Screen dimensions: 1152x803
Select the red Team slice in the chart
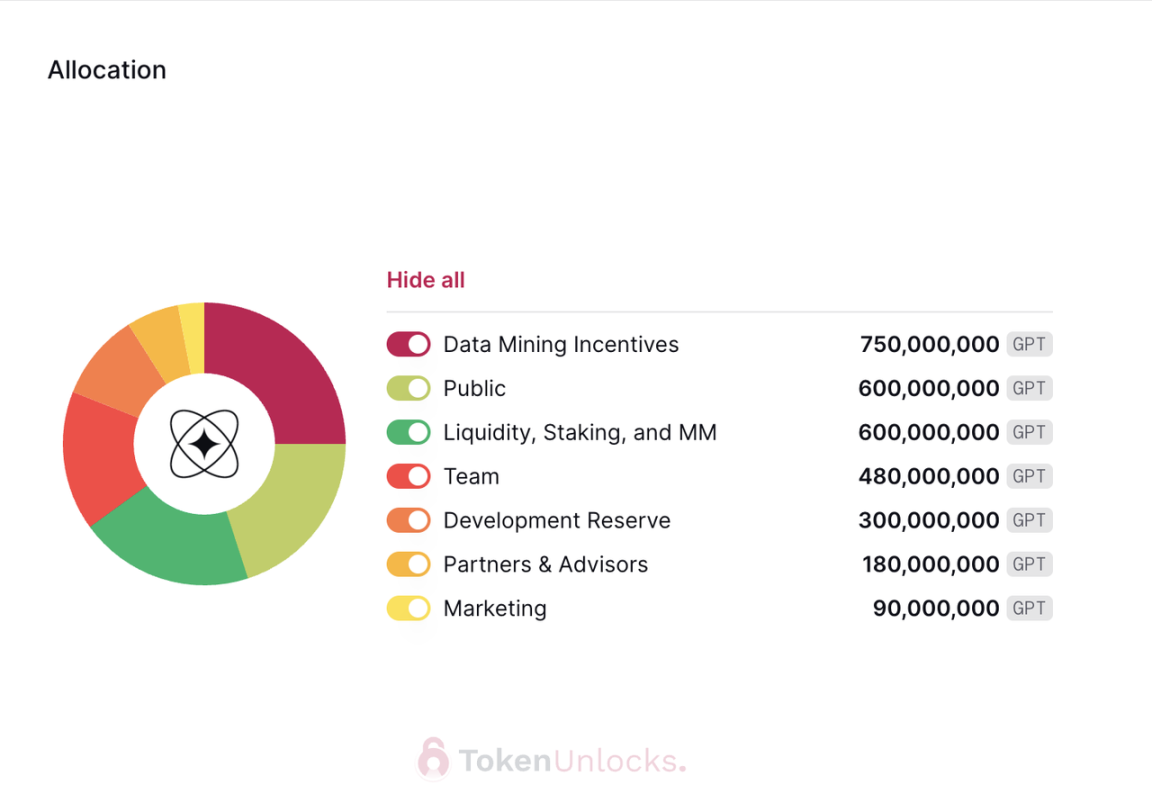coord(98,455)
